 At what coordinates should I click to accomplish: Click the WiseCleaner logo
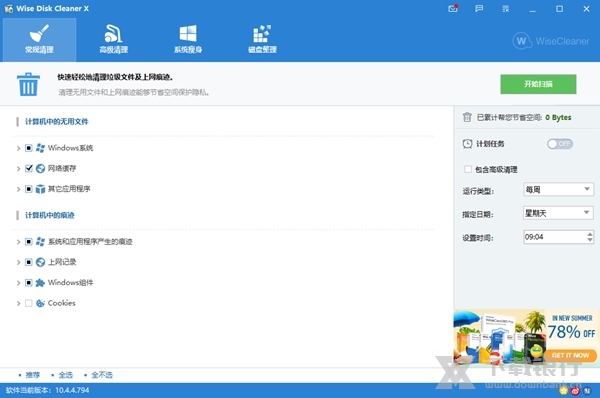coord(551,41)
